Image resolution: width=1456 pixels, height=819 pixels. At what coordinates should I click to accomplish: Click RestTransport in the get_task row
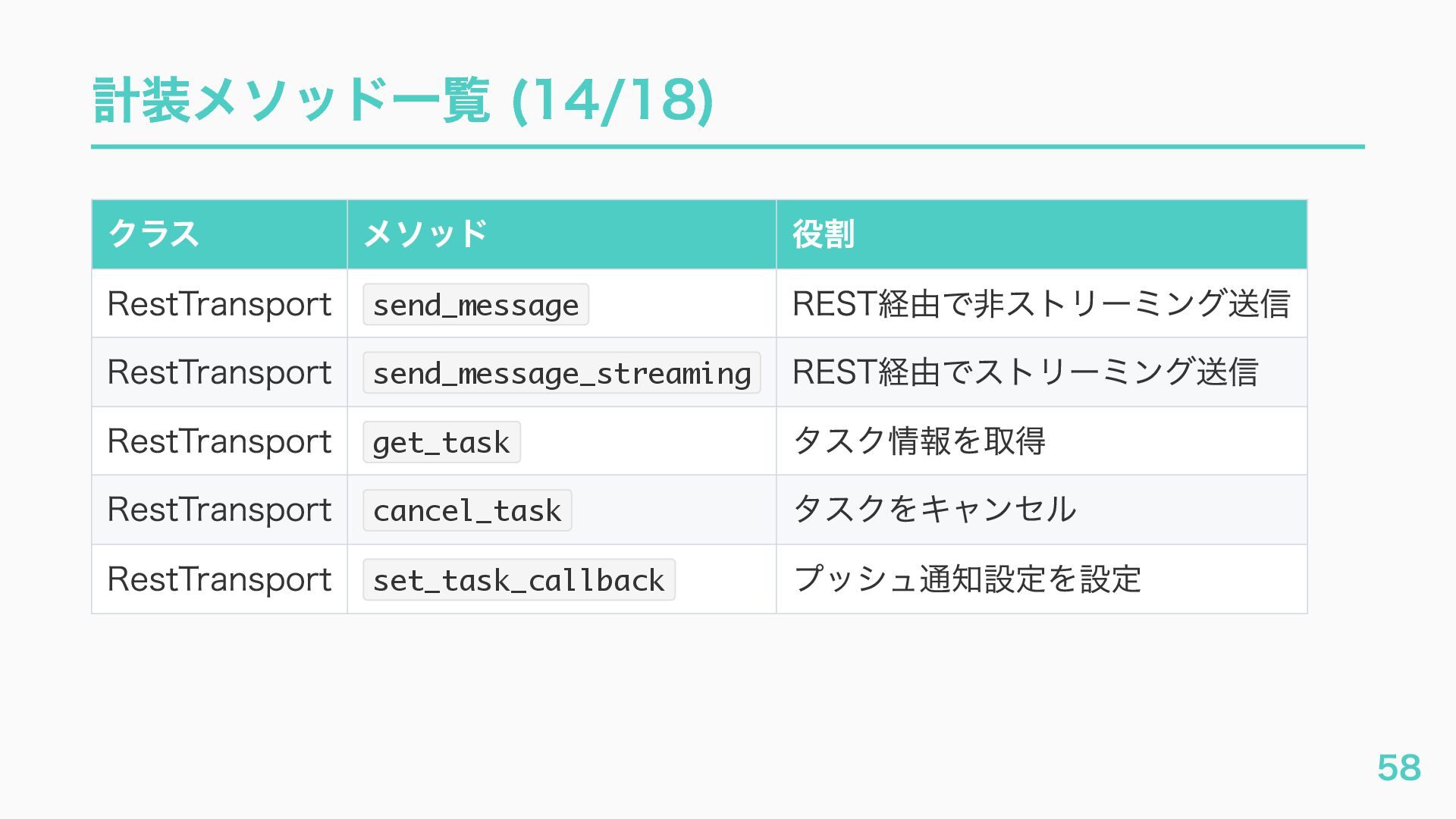(x=219, y=441)
